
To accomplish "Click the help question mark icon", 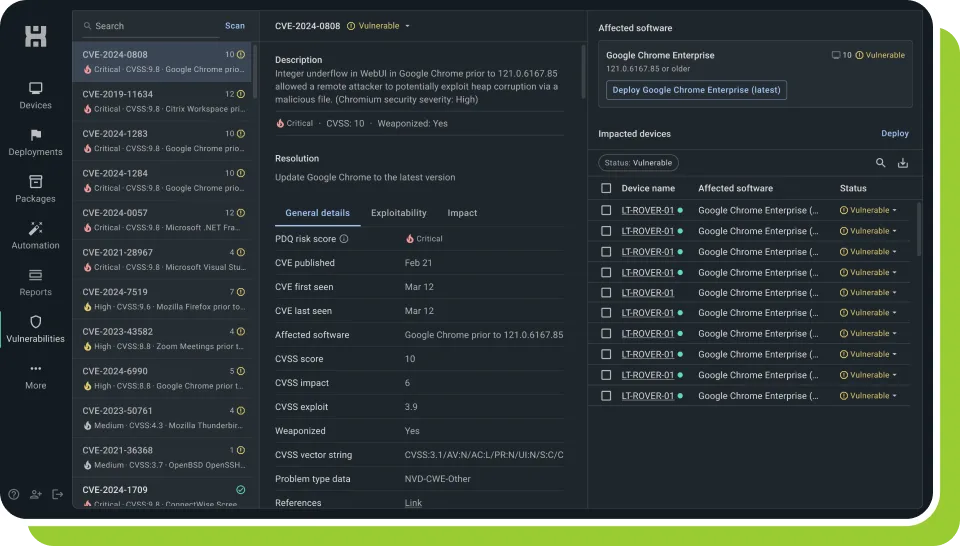I will click(x=13, y=494).
